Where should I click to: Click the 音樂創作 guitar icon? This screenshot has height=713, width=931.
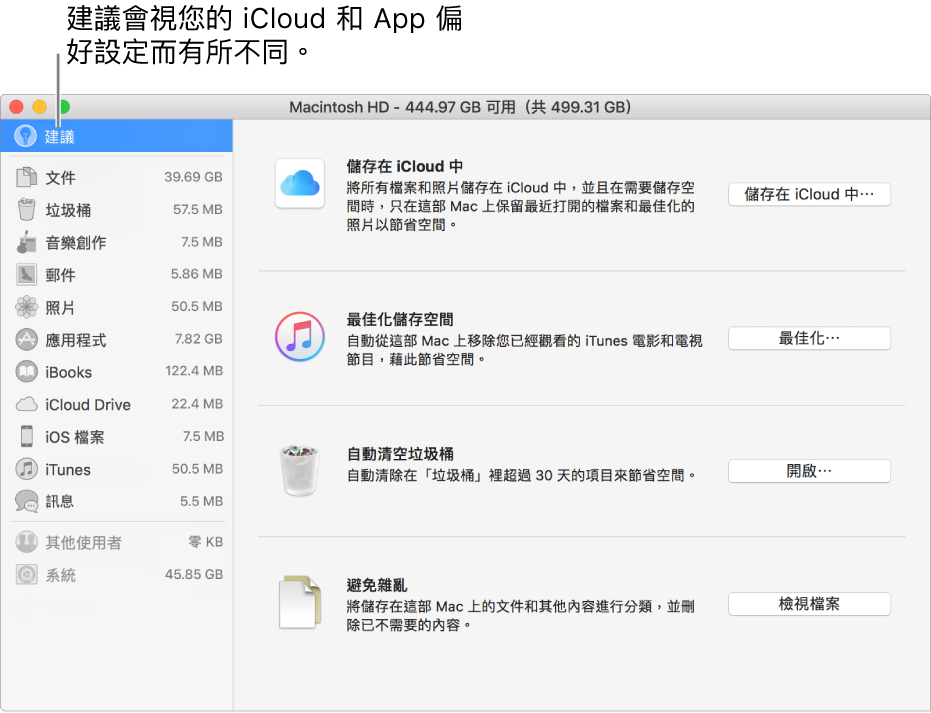(x=27, y=242)
